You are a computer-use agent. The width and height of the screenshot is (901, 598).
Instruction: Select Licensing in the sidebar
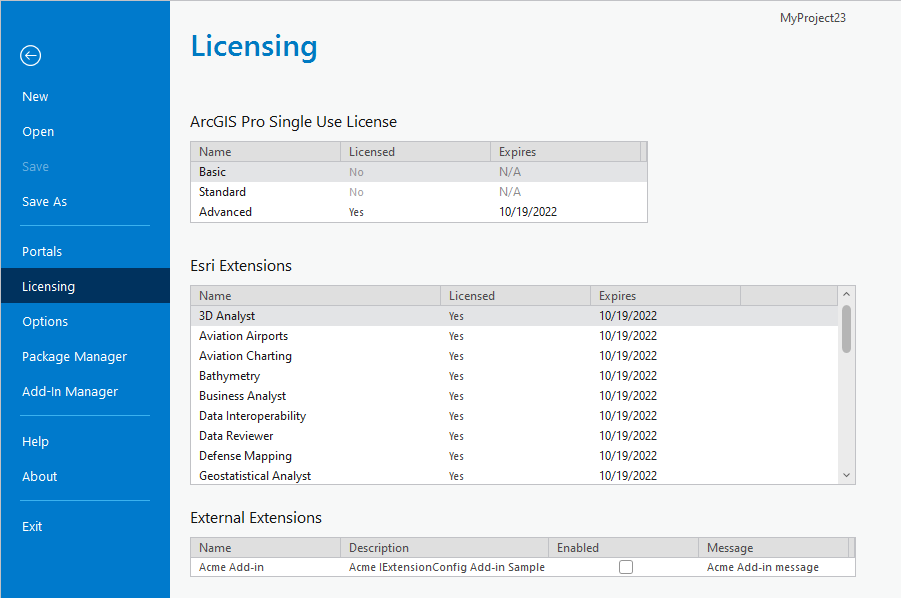tap(48, 286)
